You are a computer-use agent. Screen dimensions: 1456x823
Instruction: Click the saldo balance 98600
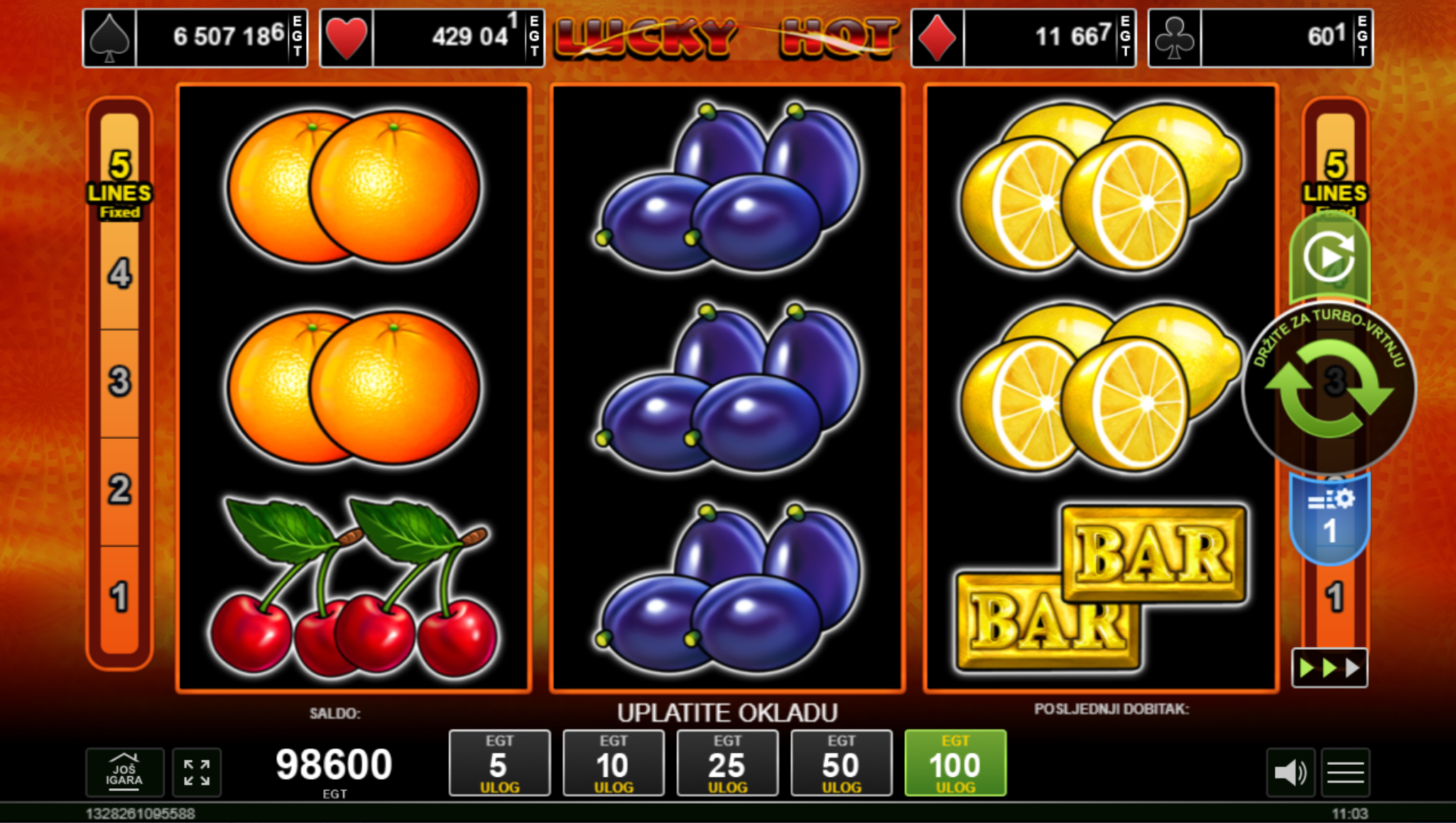pos(334,765)
